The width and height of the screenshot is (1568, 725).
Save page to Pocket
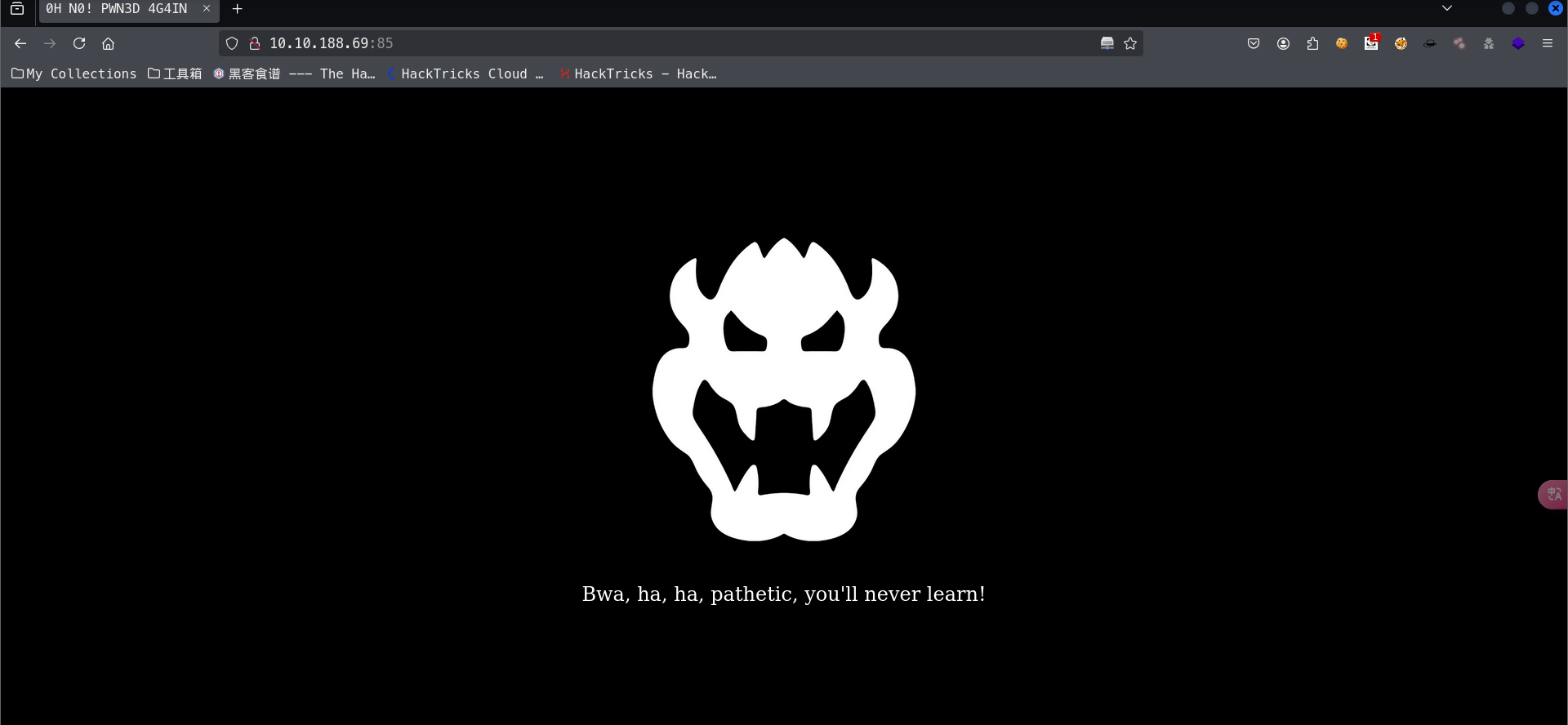pos(1254,43)
